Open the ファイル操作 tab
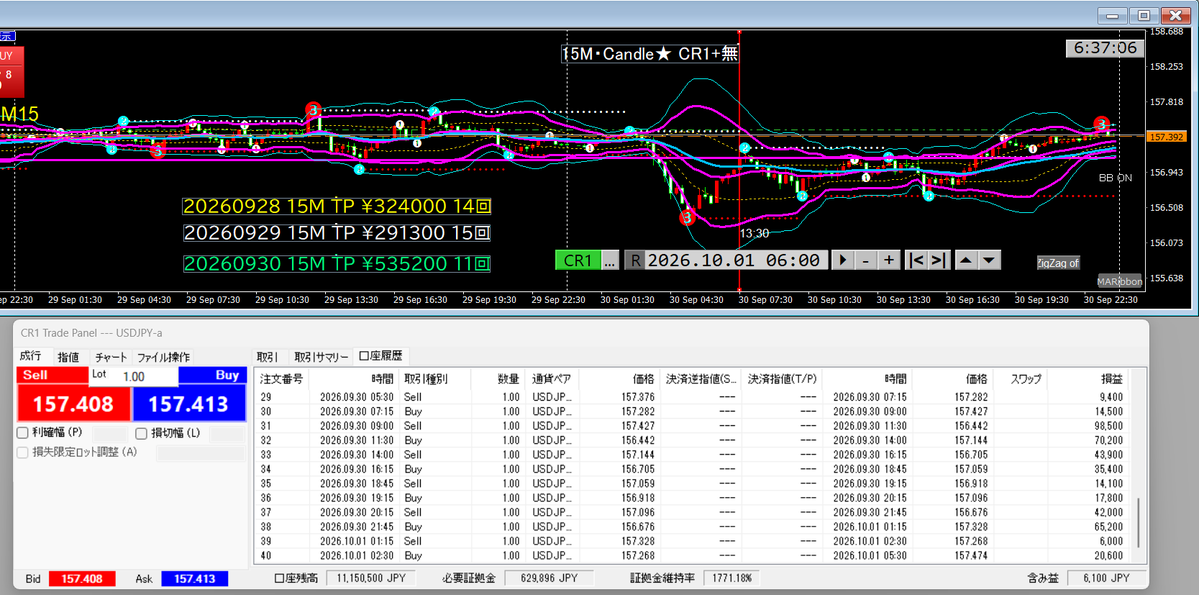The width and height of the screenshot is (1199, 595). coord(164,357)
